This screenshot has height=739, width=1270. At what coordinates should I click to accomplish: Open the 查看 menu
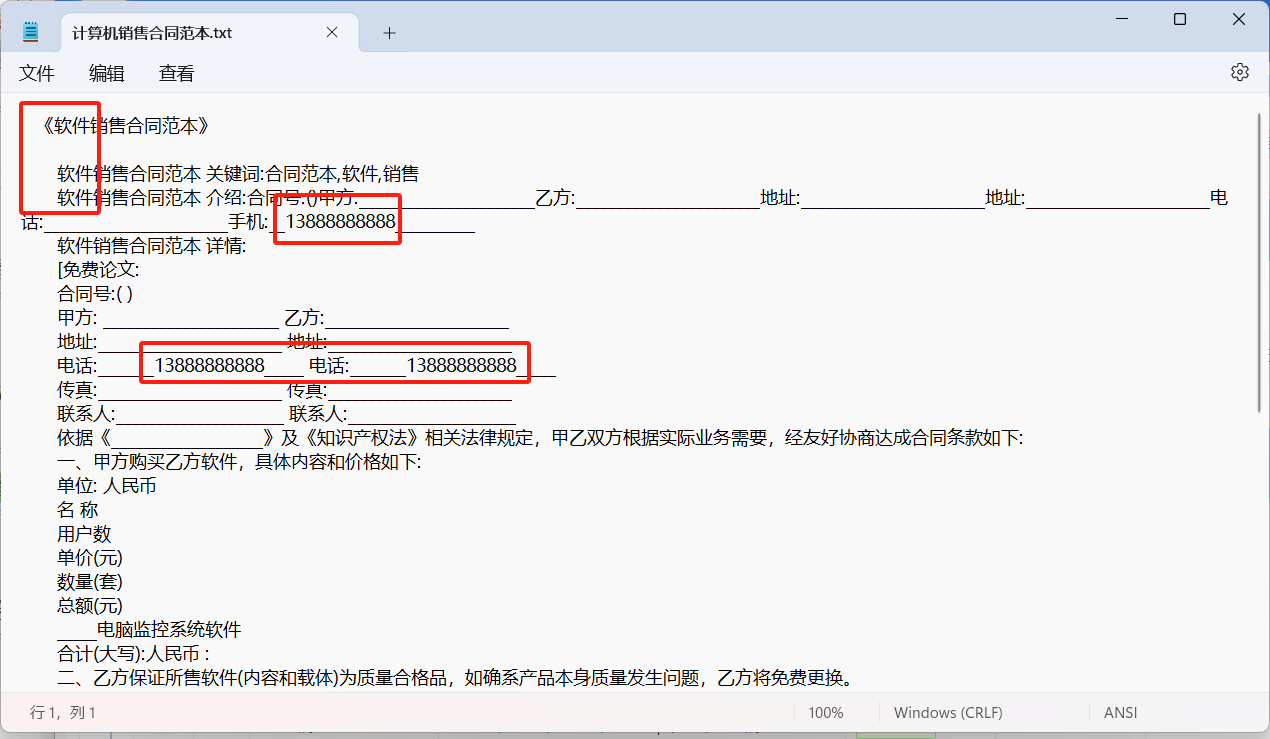(176, 73)
